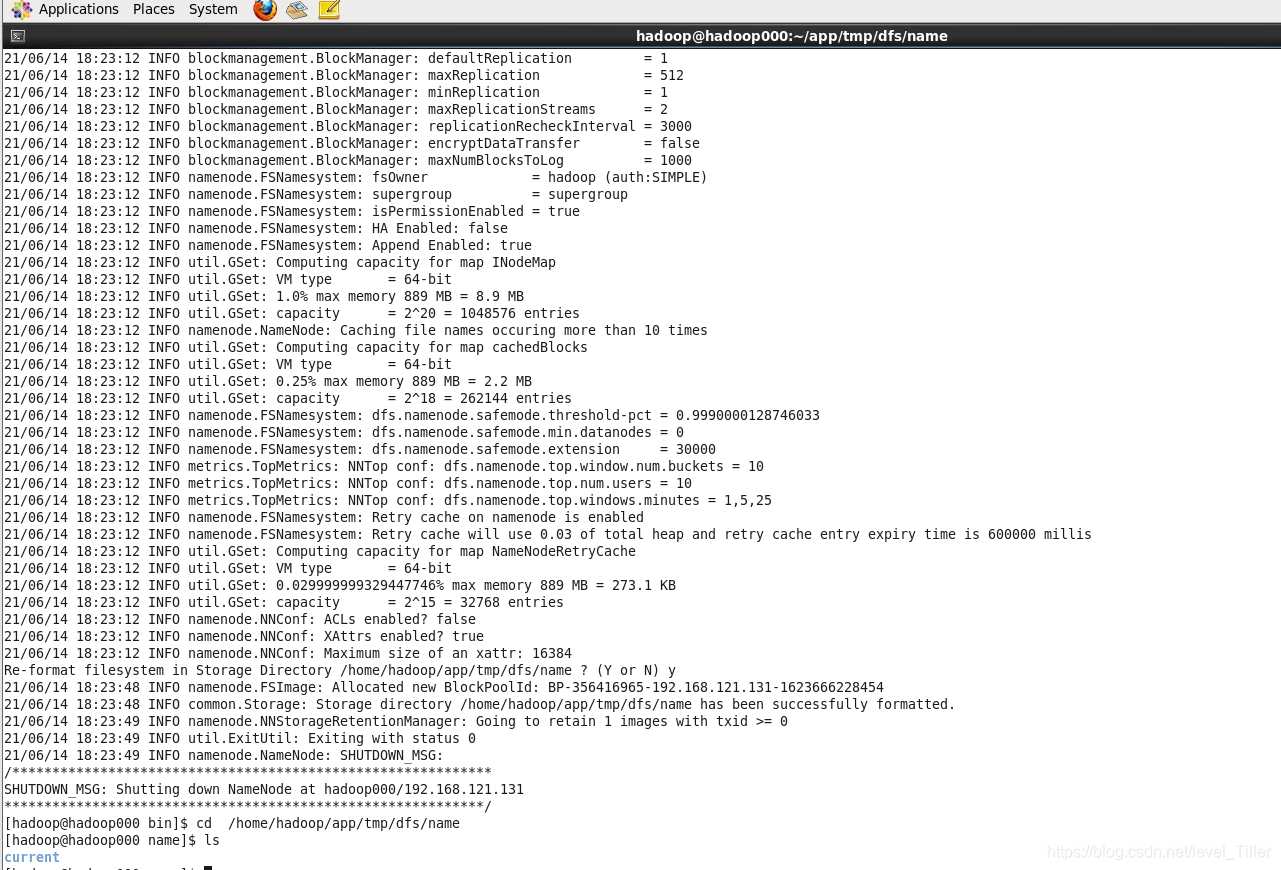The image size is (1281, 870).
Task: Select the encryptDataTransfer = false line
Action: (352, 143)
